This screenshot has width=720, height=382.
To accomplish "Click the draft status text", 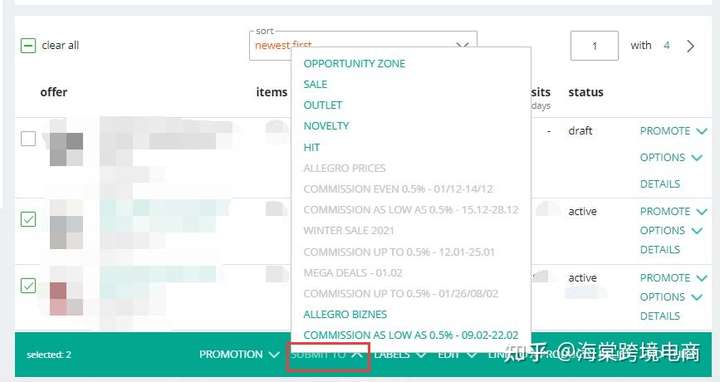I will 580,131.
